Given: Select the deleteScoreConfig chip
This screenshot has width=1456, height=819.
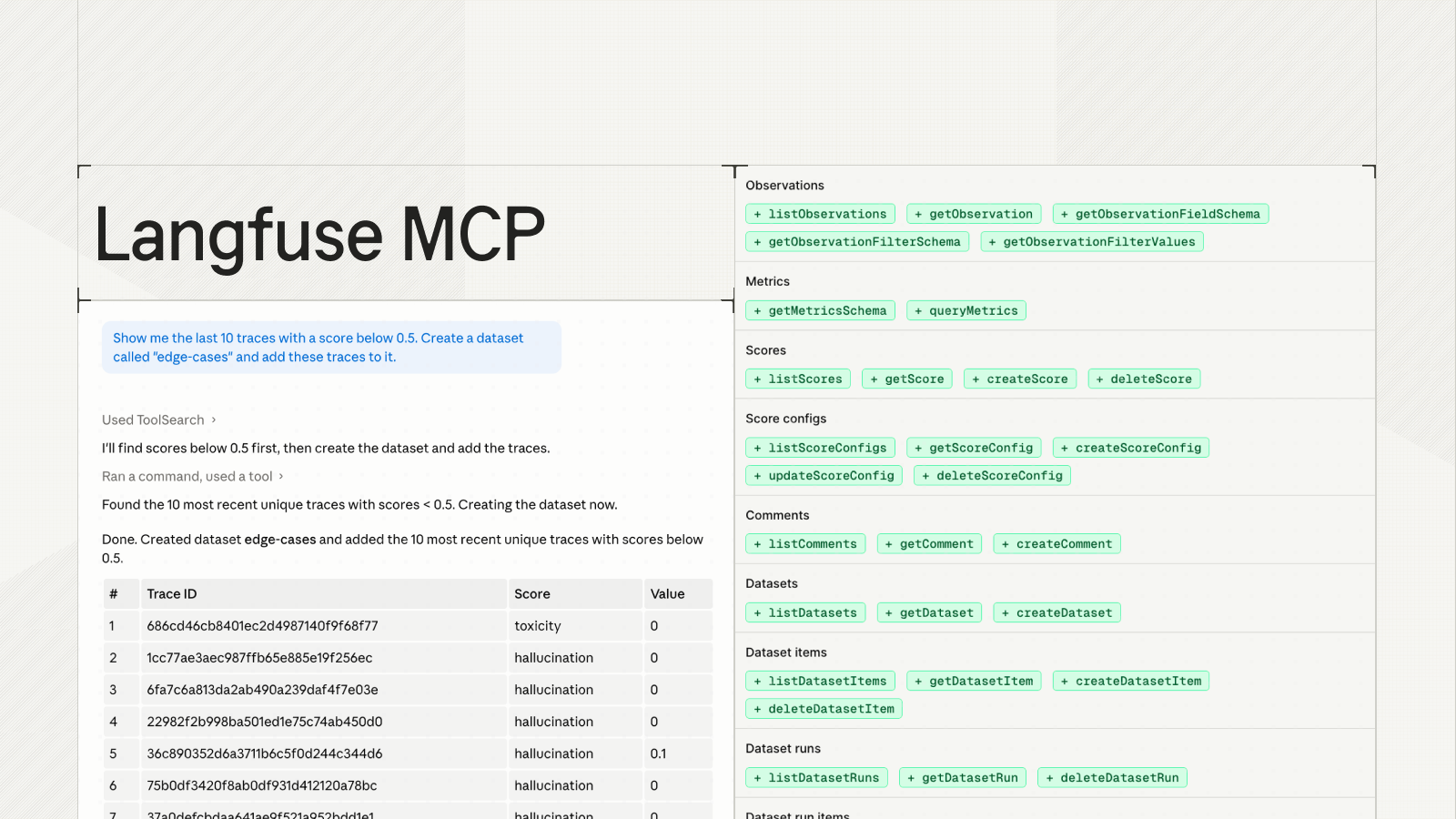Looking at the screenshot, I should pyautogui.click(x=992, y=475).
